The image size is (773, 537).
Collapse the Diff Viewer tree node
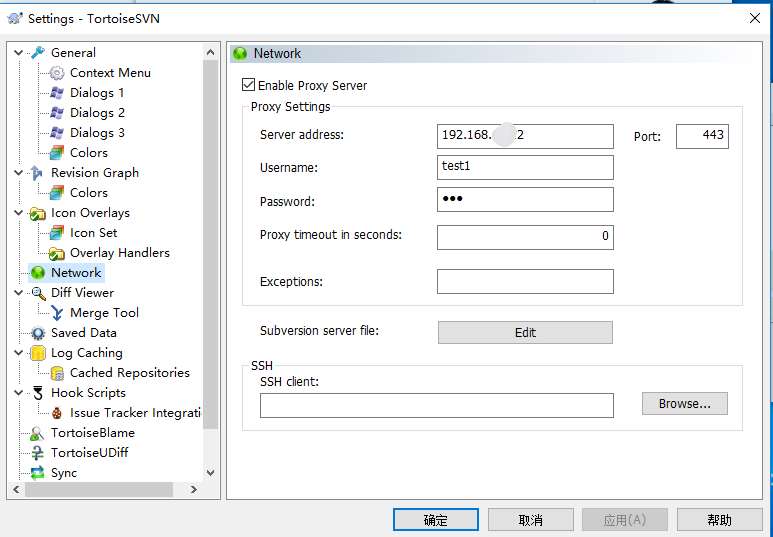coord(19,293)
